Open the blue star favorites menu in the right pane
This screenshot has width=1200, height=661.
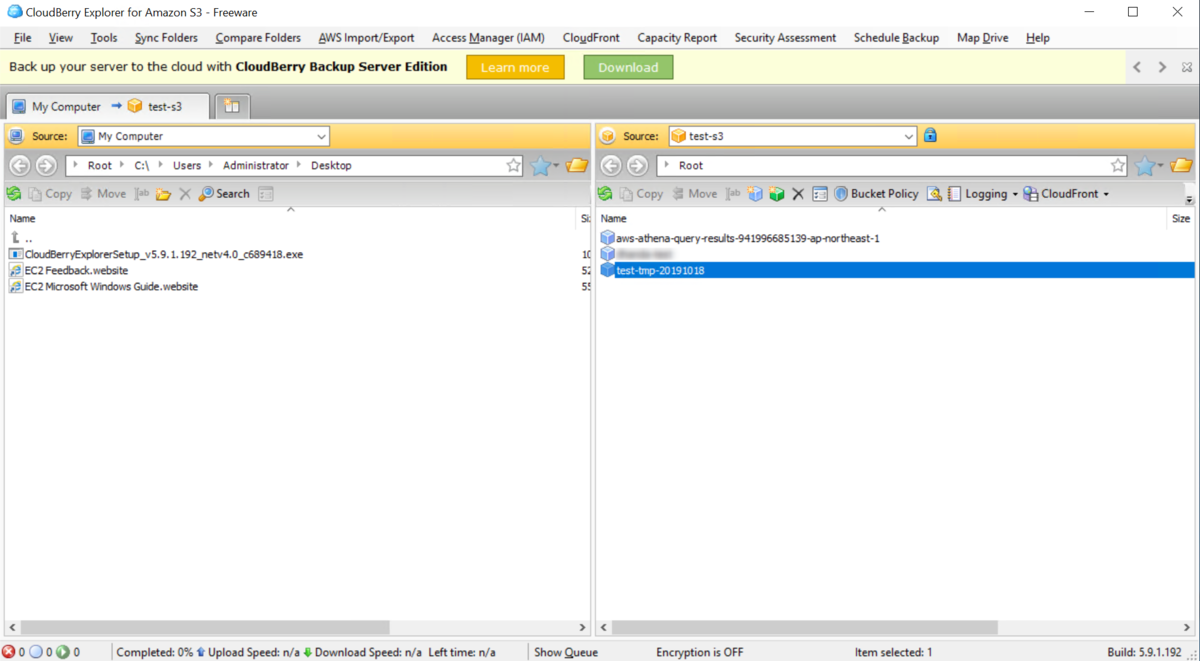(x=1149, y=166)
